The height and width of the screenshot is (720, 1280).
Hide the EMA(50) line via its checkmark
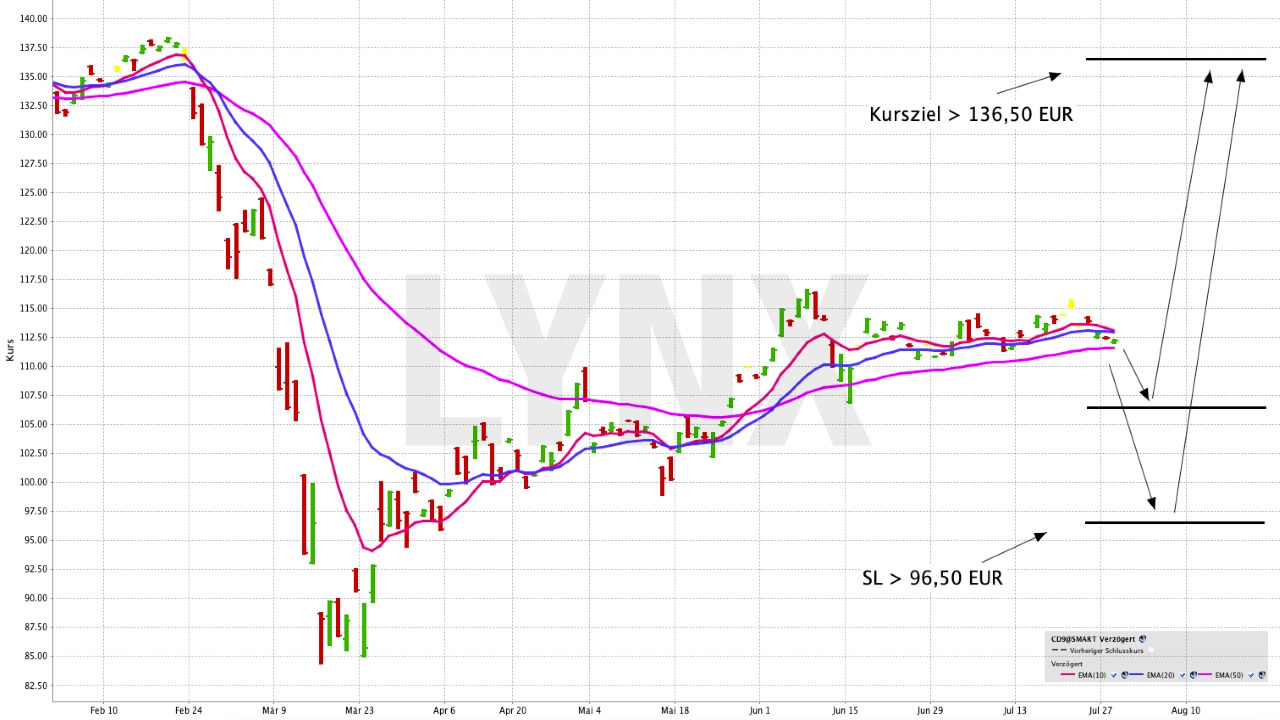pyautogui.click(x=1251, y=675)
